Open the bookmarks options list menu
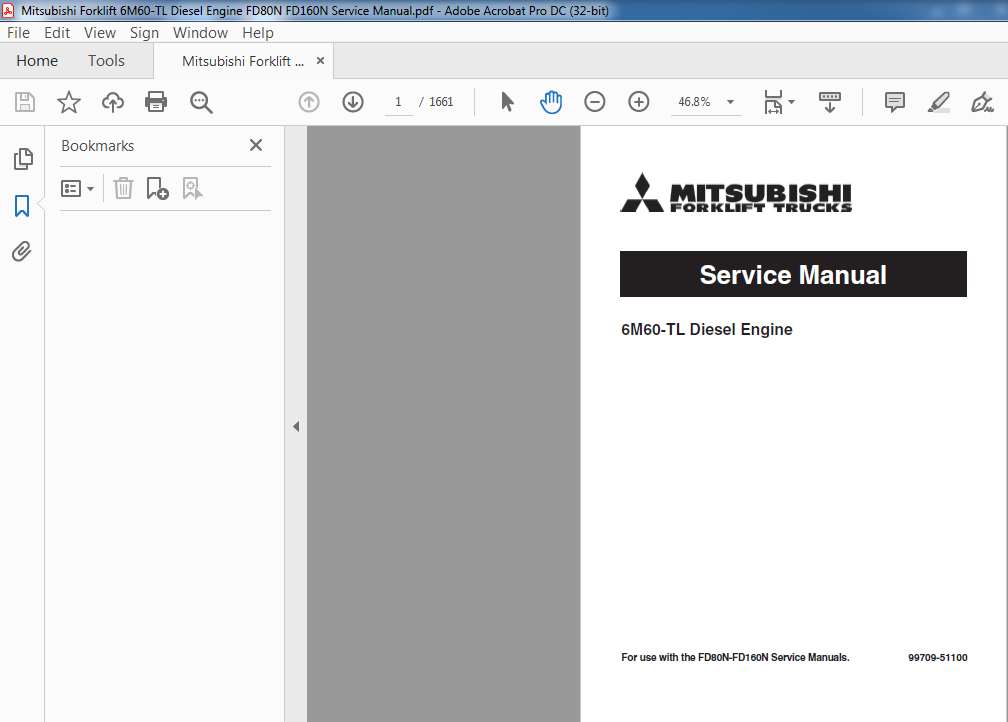Screen dimensions: 1008x722 77,188
